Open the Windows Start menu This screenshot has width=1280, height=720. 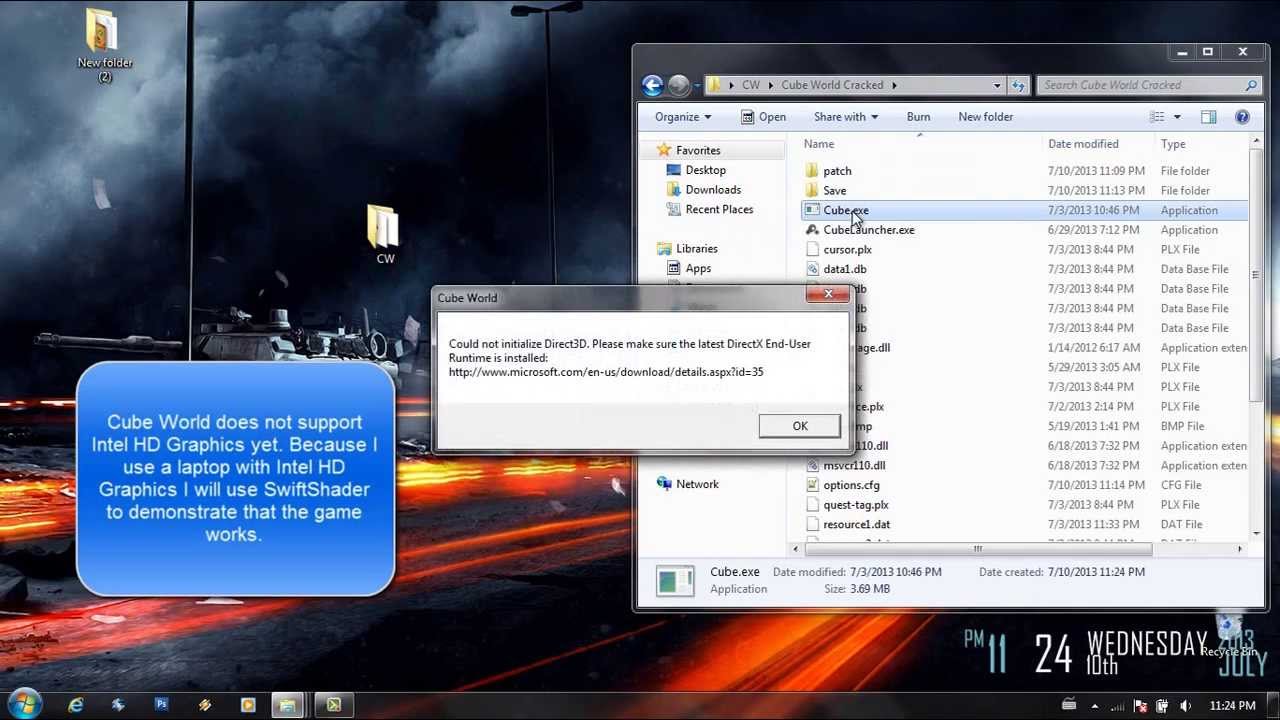(22, 705)
